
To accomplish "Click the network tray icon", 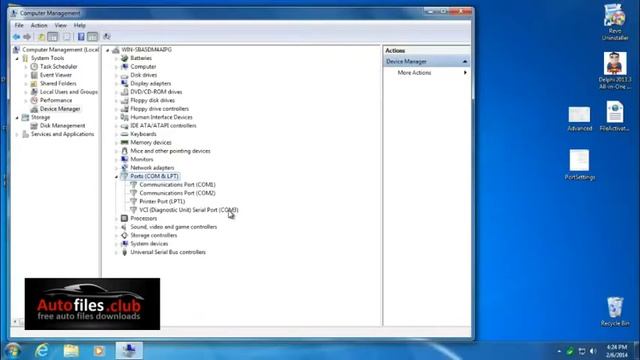I will tap(582, 351).
